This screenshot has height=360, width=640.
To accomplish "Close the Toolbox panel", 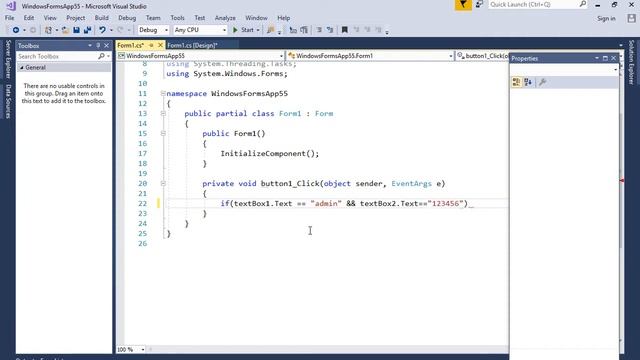I will (107, 46).
